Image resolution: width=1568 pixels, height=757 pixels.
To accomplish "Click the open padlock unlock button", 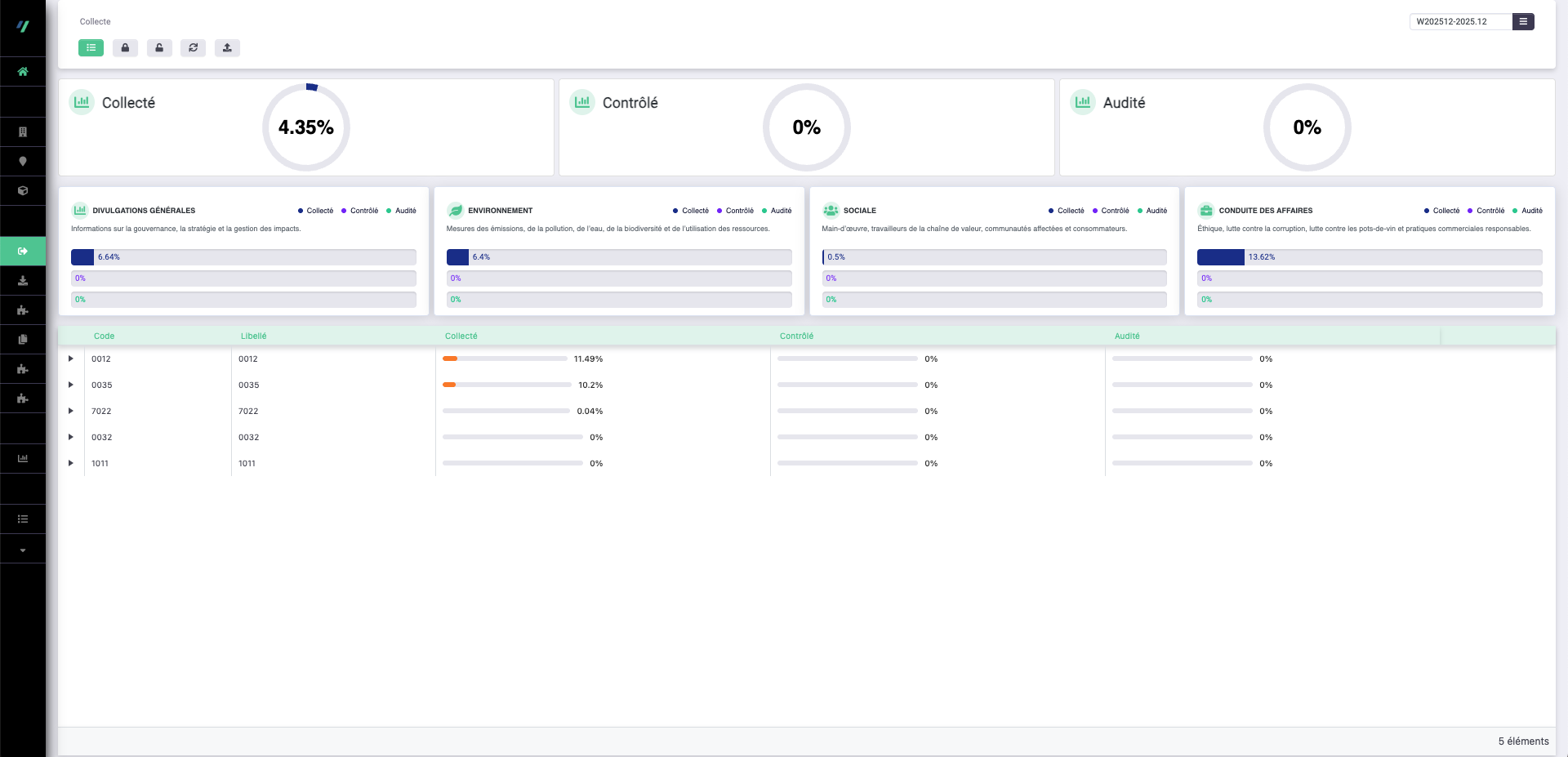I will 159,48.
